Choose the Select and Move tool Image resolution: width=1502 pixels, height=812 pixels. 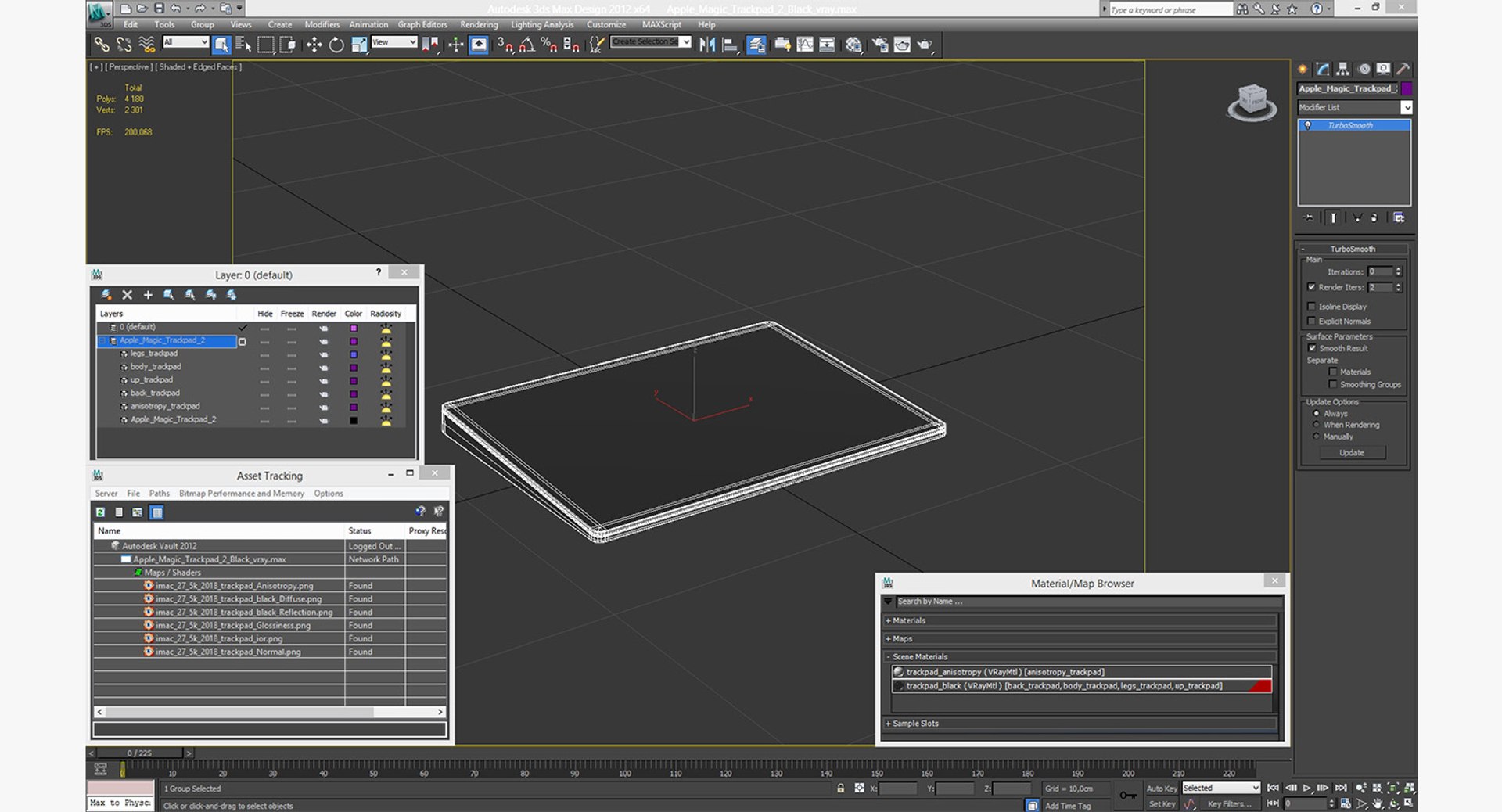[314, 45]
